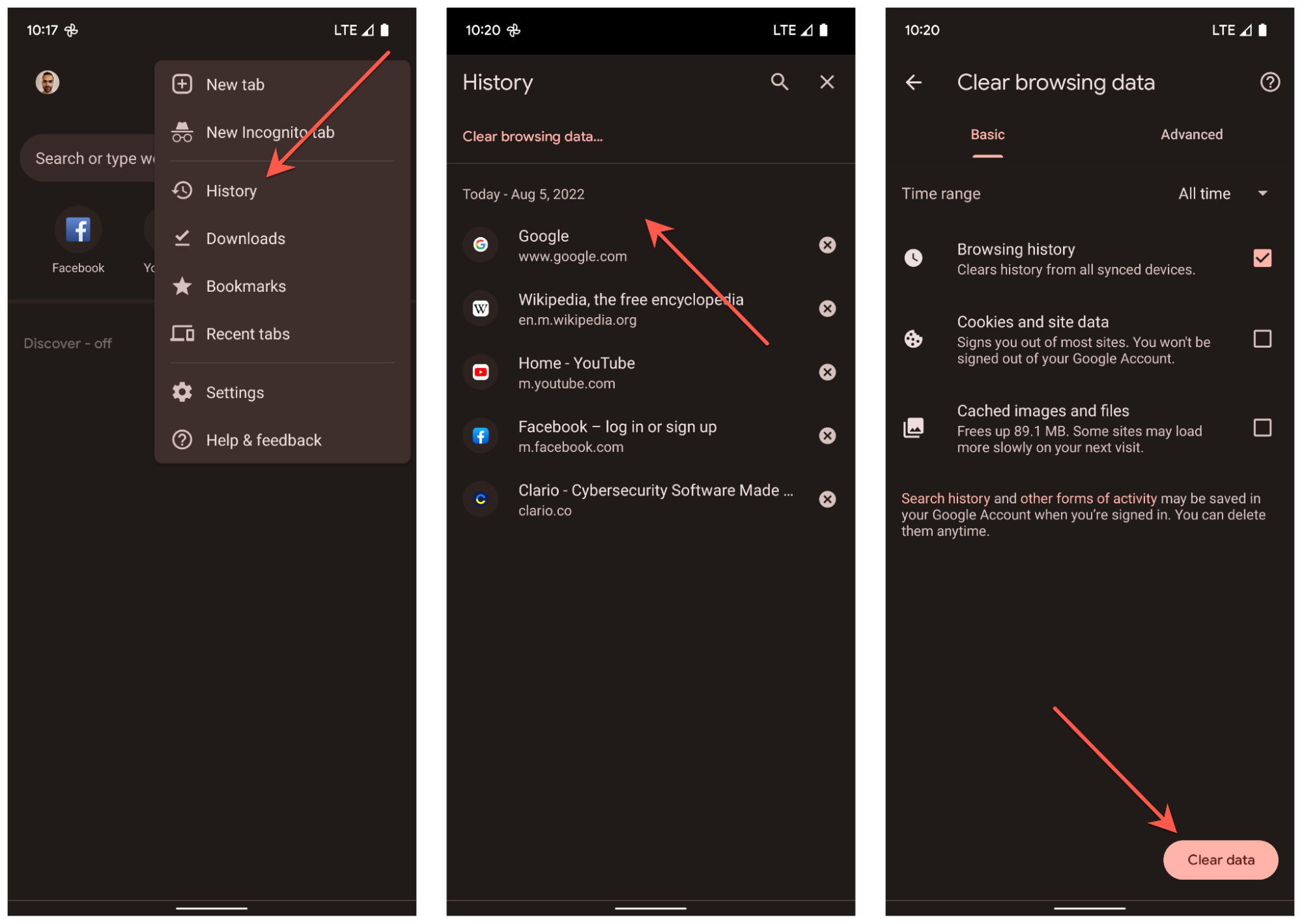Switch to the Basic tab
This screenshot has height=924, width=1302.
pos(987,135)
